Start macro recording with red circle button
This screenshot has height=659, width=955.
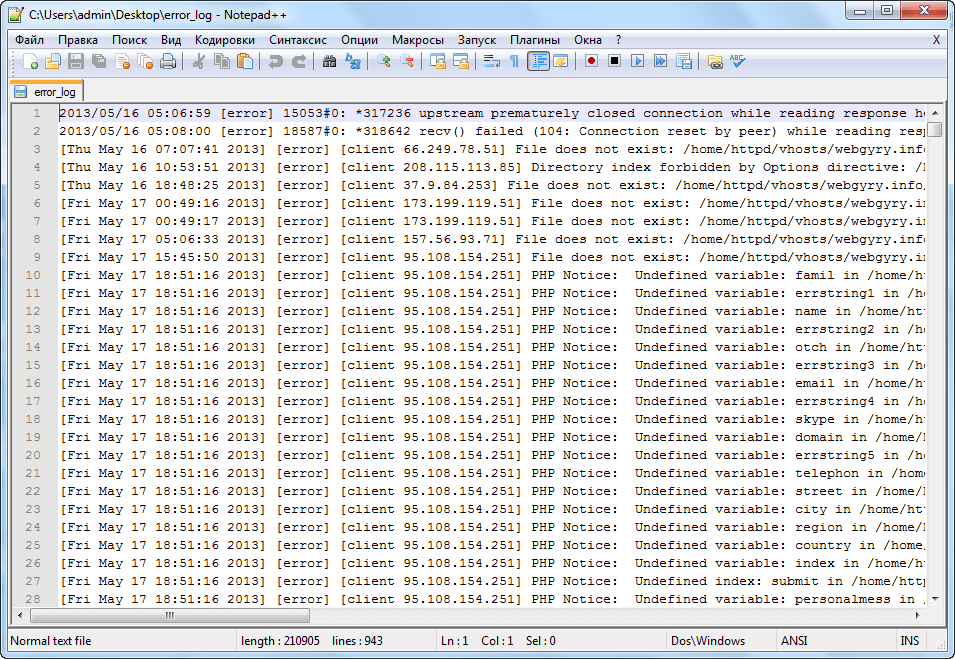[591, 62]
